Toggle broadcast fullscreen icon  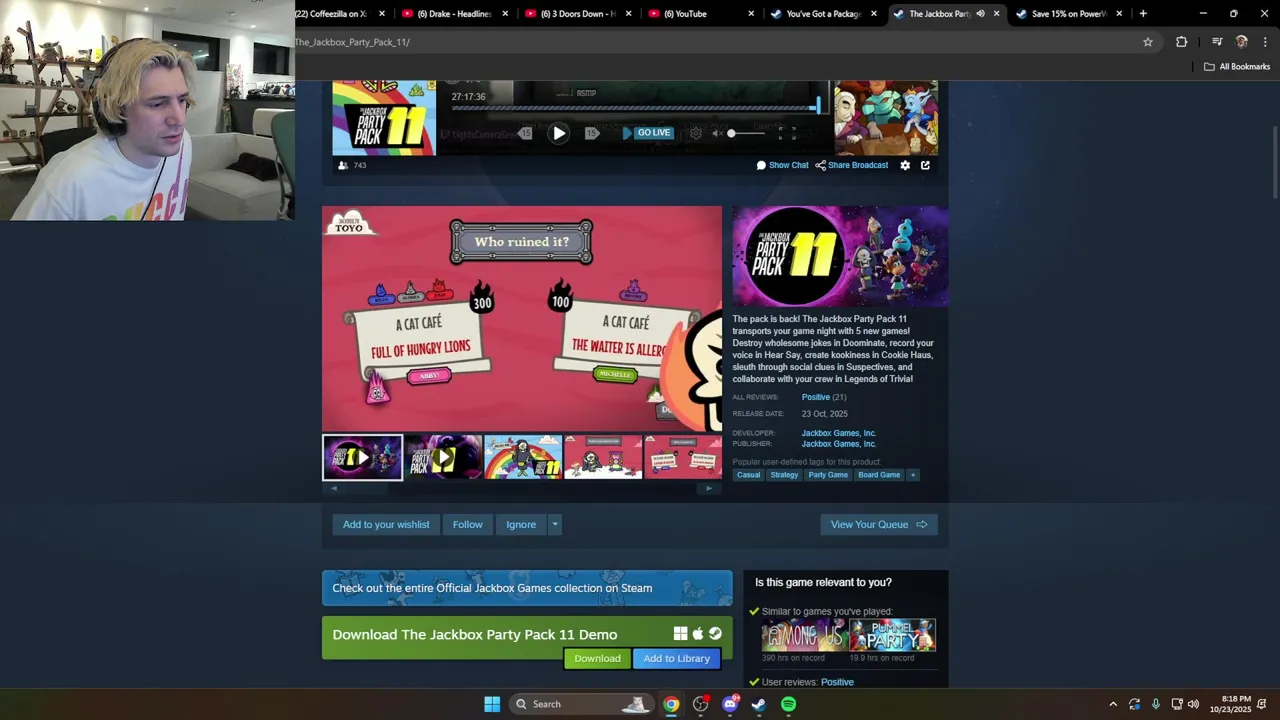pos(787,133)
